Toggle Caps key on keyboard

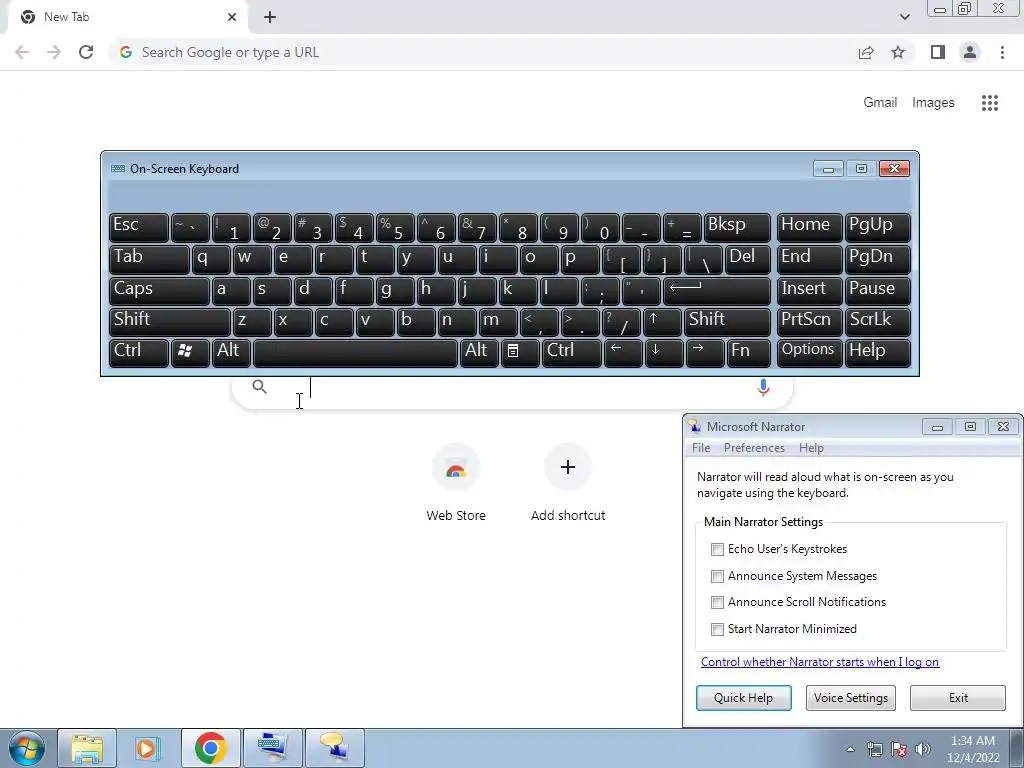coord(159,291)
